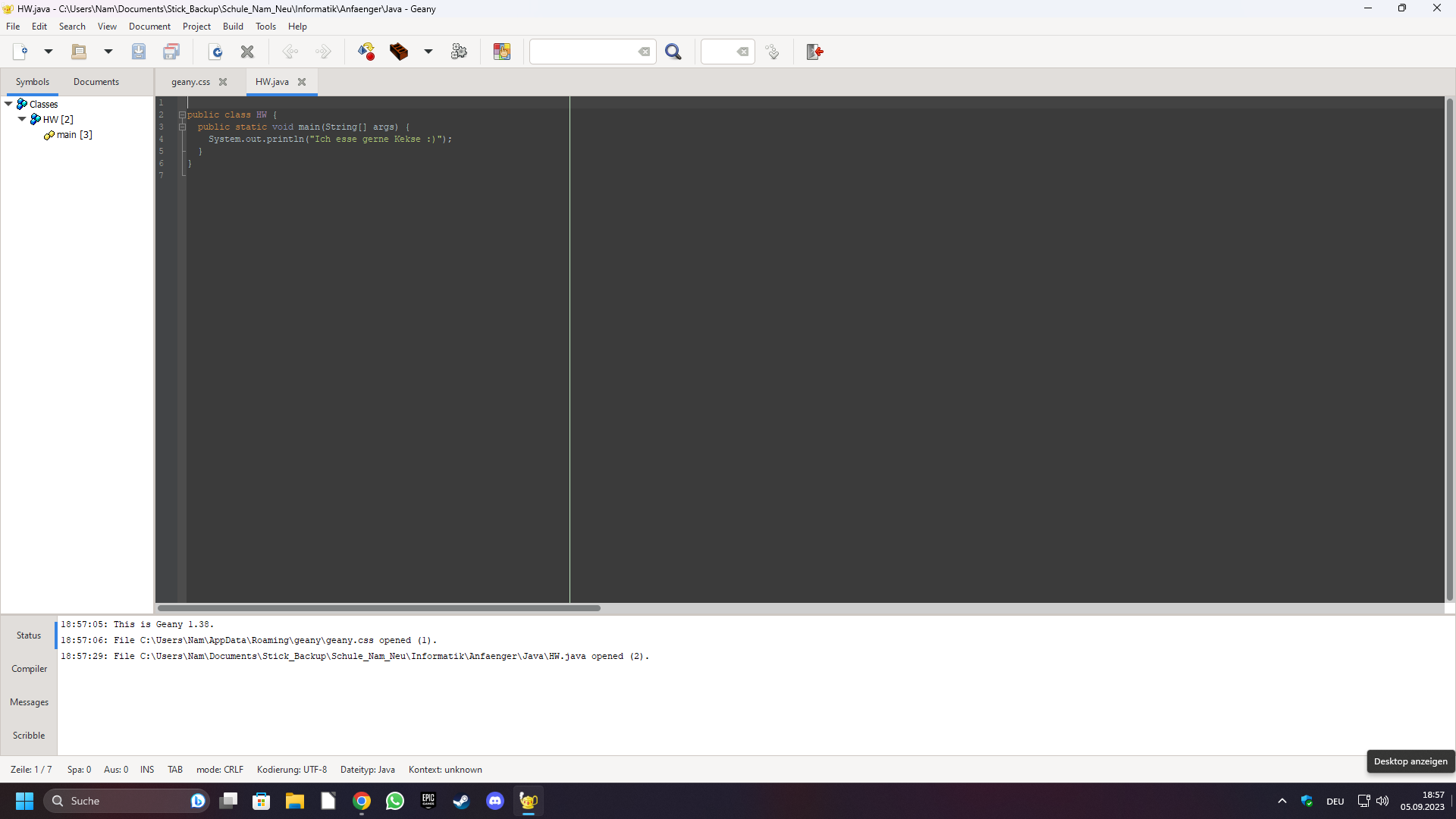Open the Build menu
1456x819 pixels.
(233, 26)
